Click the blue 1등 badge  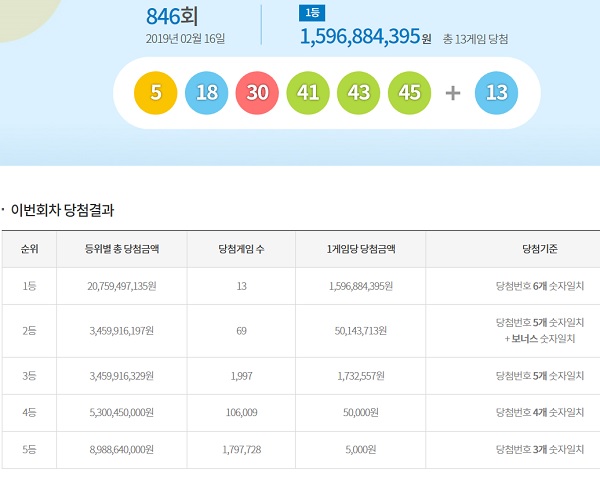tap(312, 13)
